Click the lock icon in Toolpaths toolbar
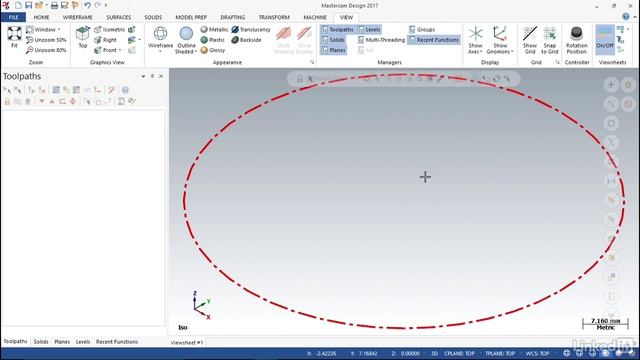This screenshot has width=640, height=360. click(7, 101)
